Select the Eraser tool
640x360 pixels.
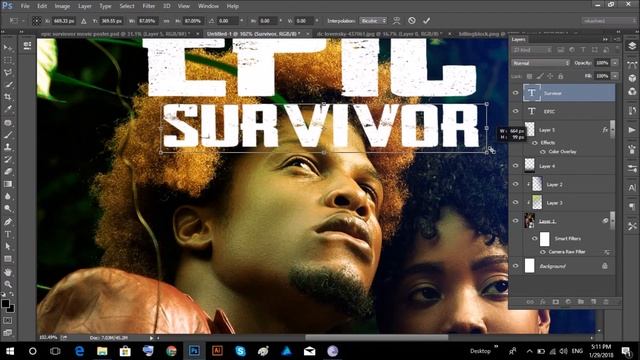pyautogui.click(x=8, y=171)
